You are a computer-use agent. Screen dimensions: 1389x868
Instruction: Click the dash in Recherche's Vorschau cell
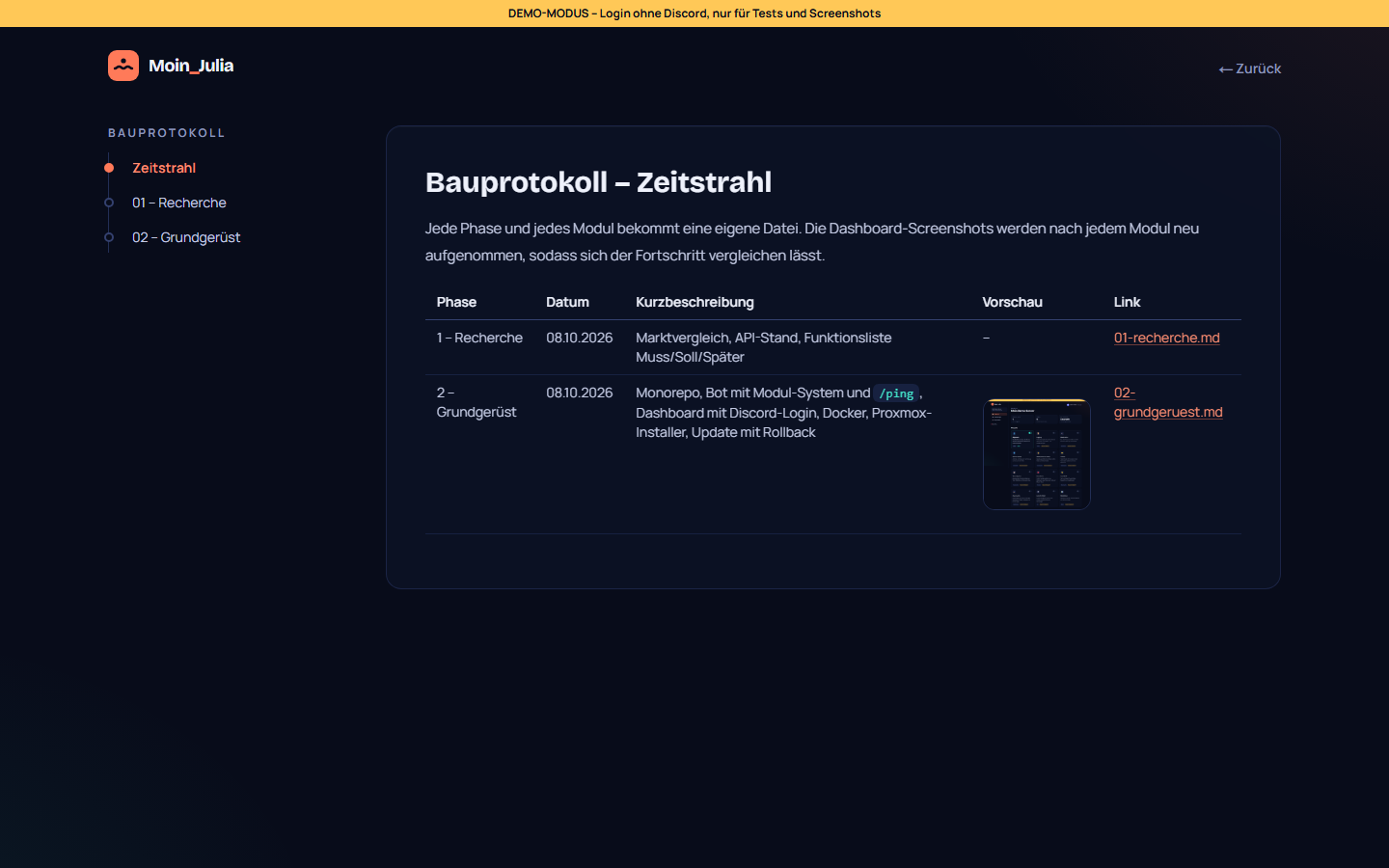click(986, 338)
